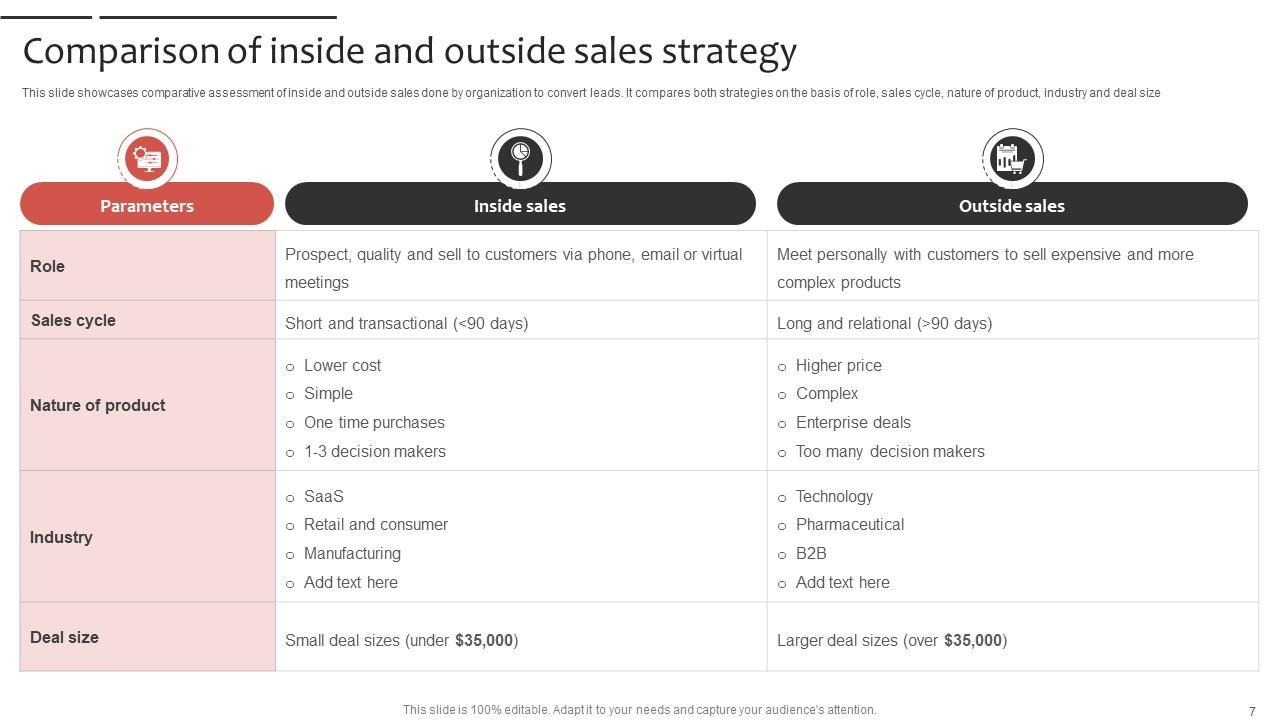Click 'Add text here' in the Outside sales column
1280x720 pixels.
[842, 582]
